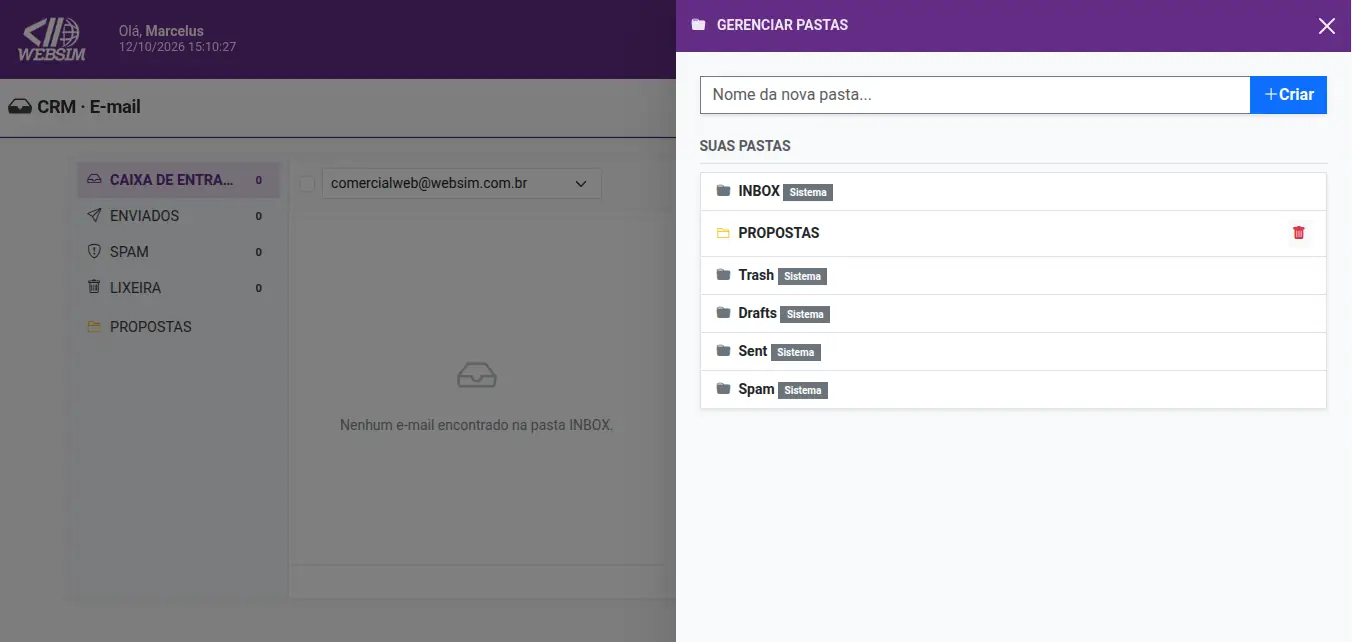Open the Lixeira folder in sidebar
1352x642 pixels.
[178, 288]
